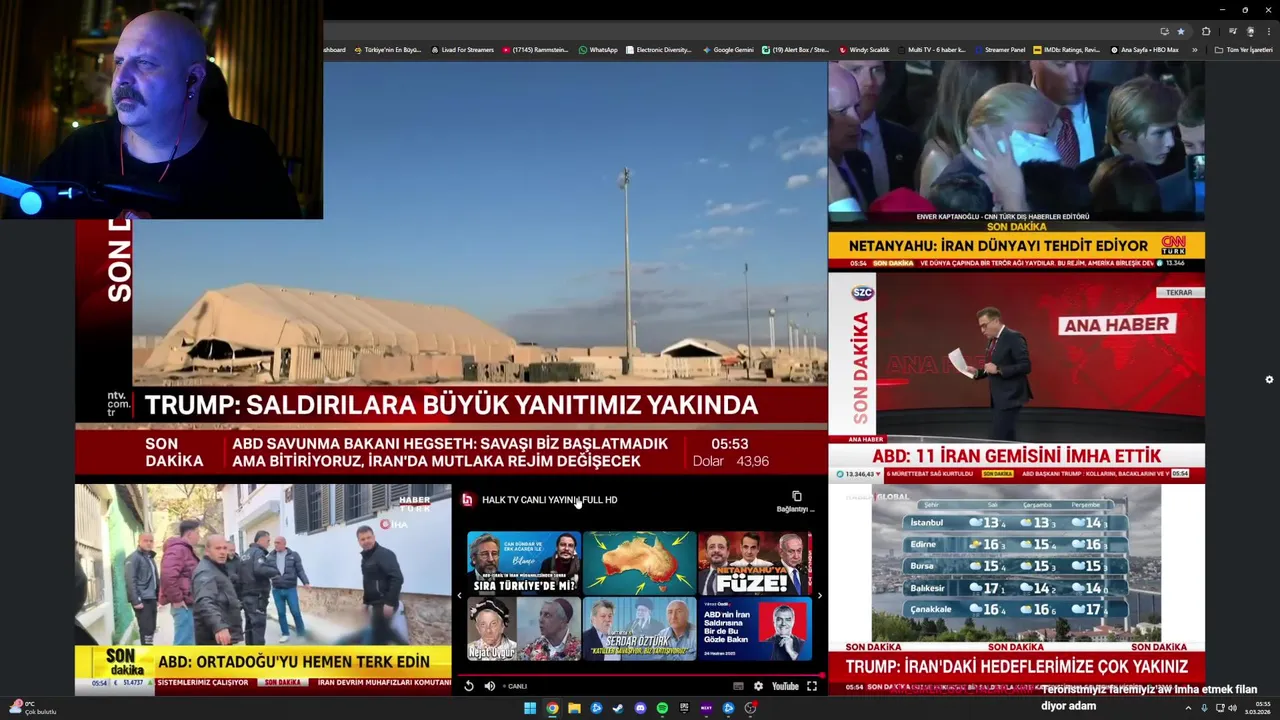
Task: Open the system volume control in the tray
Action: click(x=1232, y=708)
